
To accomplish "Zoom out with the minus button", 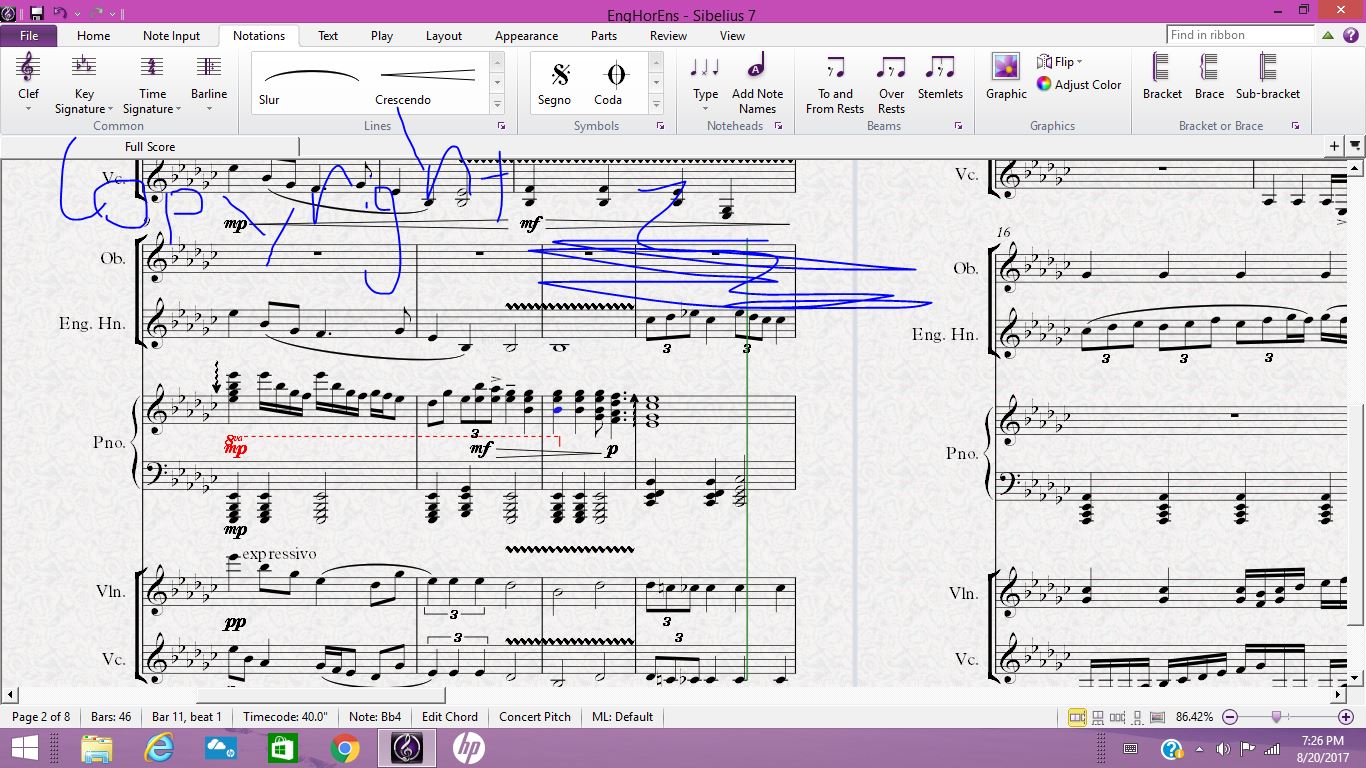I will click(x=1231, y=717).
